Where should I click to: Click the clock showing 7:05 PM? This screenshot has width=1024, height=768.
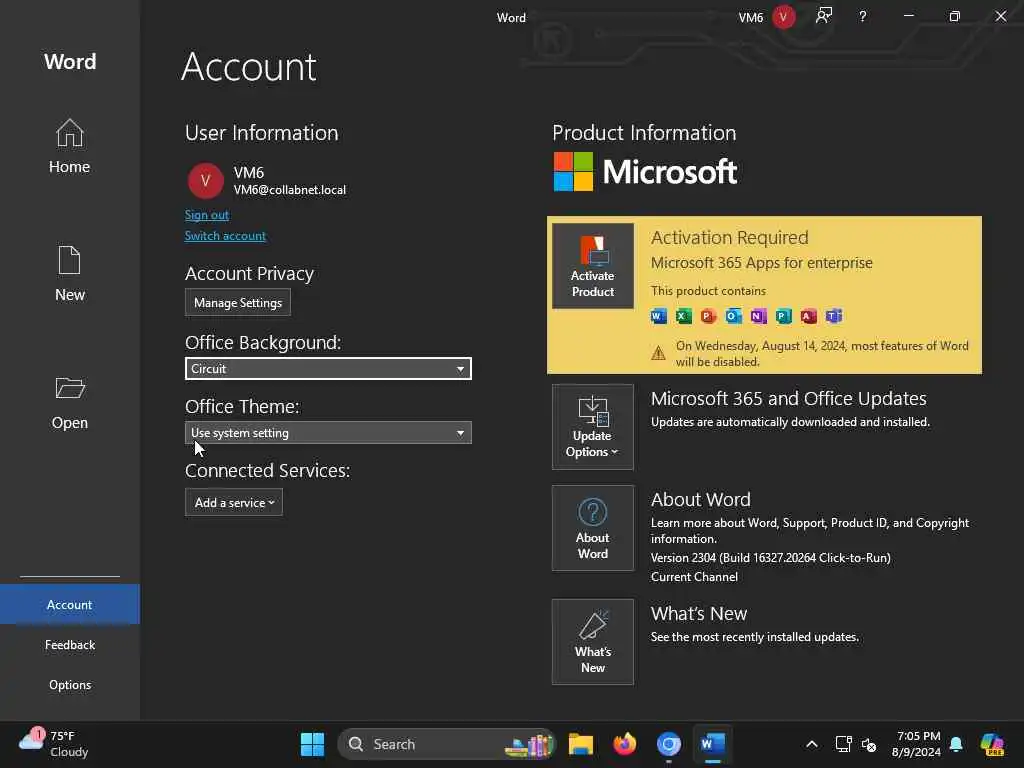click(x=918, y=736)
